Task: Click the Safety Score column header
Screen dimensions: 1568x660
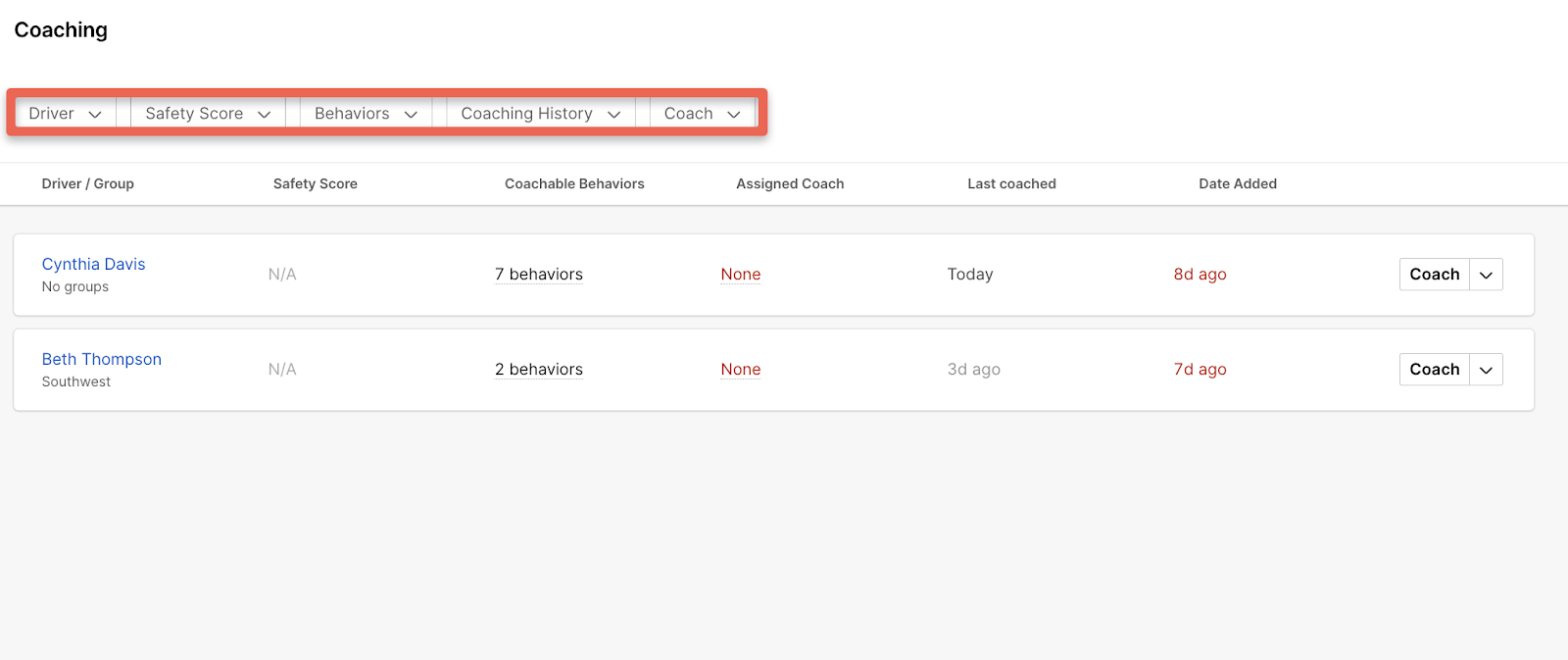Action: pyautogui.click(x=315, y=183)
